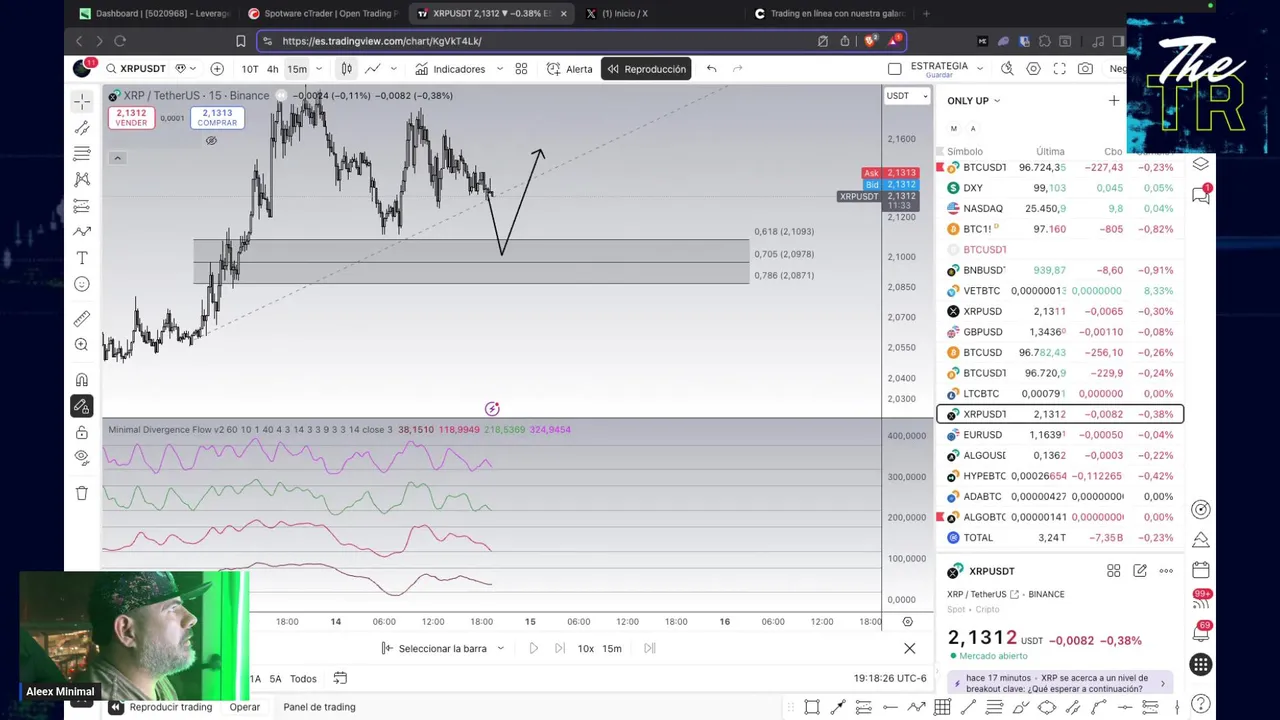
Task: Toggle the M flag filter in watchlist
Action: point(953,129)
